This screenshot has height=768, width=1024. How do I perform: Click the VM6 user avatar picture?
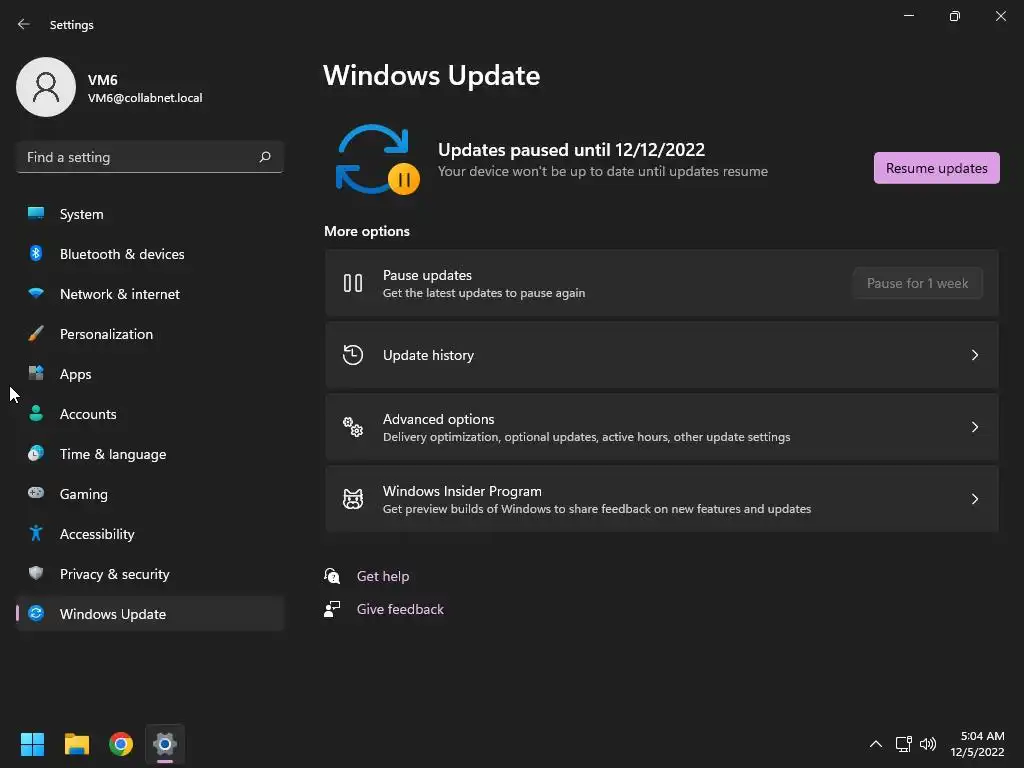(x=46, y=87)
